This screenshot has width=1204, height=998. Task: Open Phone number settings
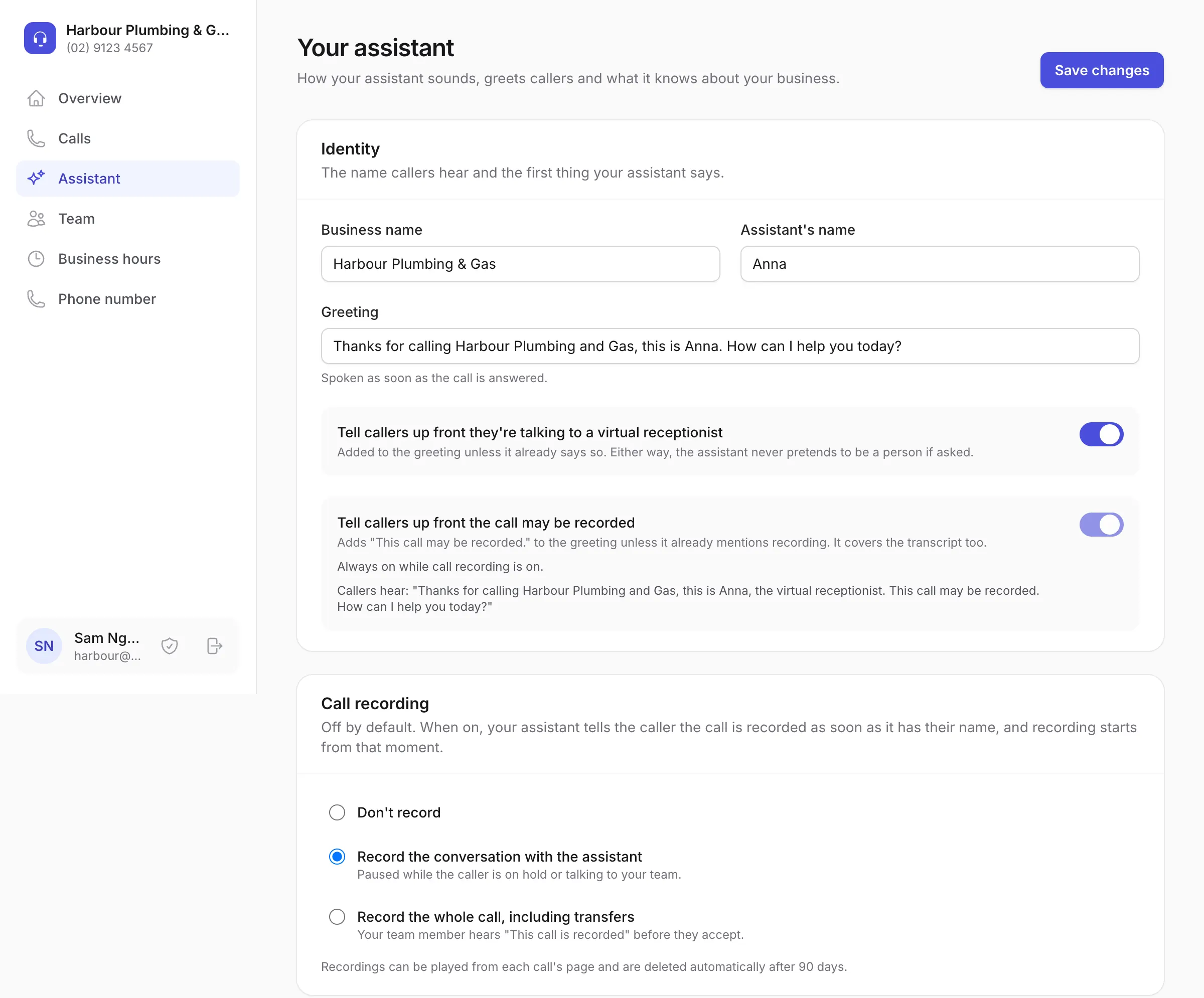[x=128, y=299]
